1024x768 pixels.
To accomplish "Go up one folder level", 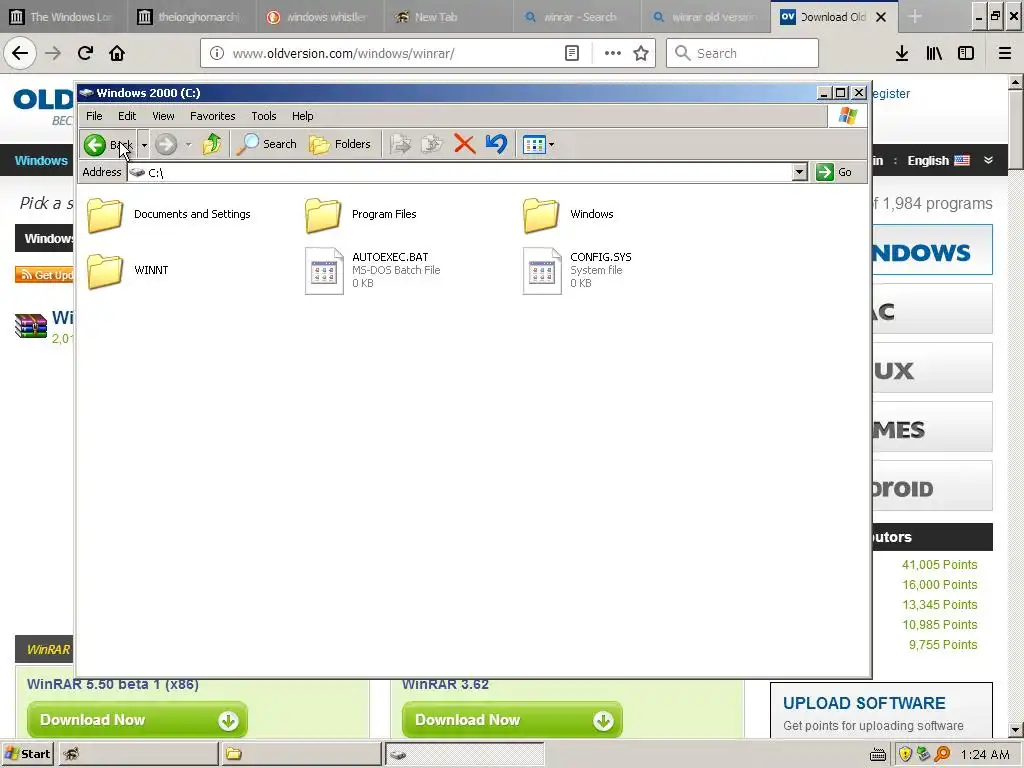I will click(212, 144).
